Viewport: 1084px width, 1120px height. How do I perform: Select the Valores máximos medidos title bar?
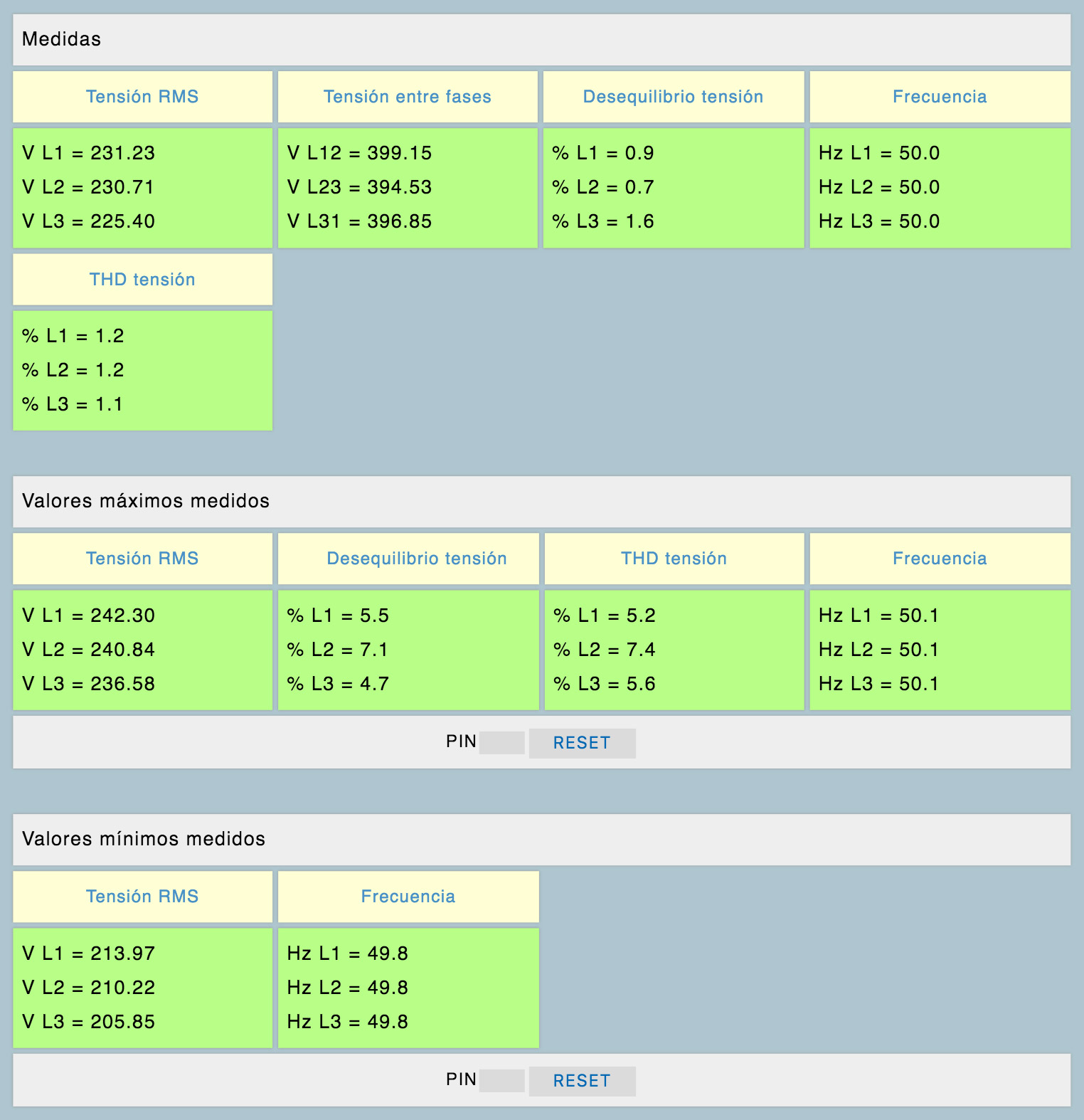pyautogui.click(x=542, y=501)
